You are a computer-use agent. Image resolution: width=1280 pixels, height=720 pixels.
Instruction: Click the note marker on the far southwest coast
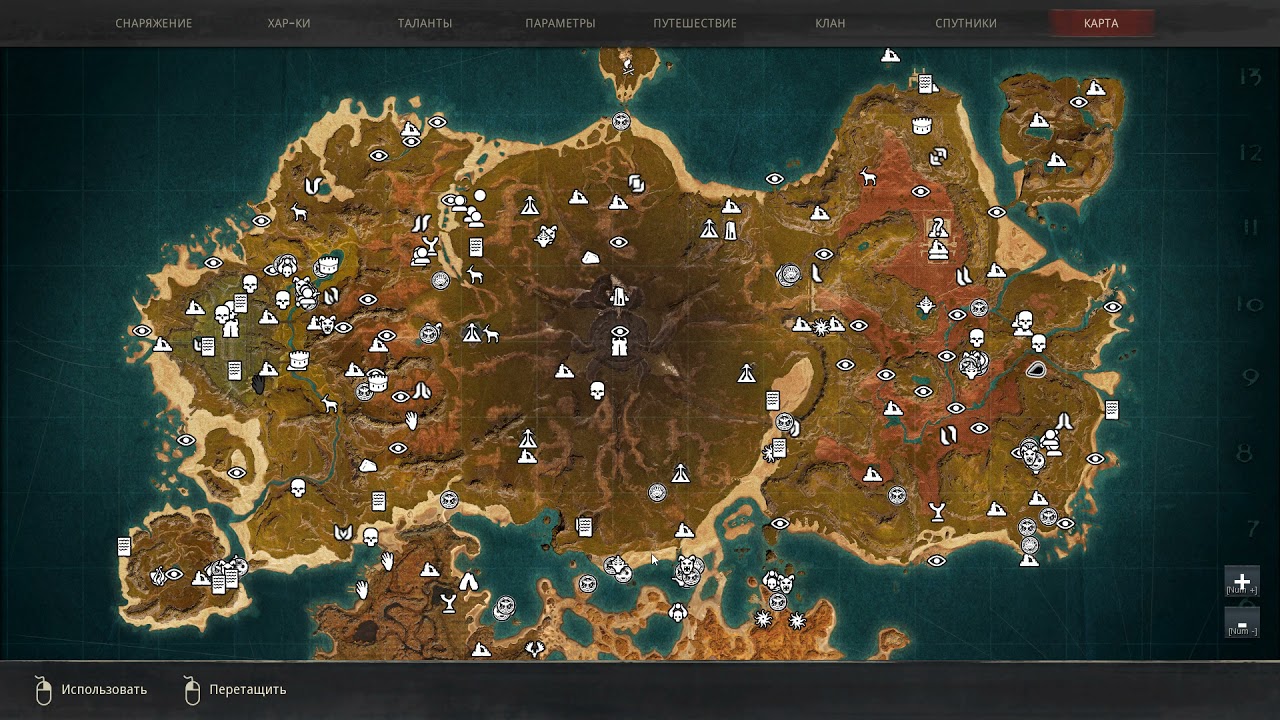[x=124, y=546]
